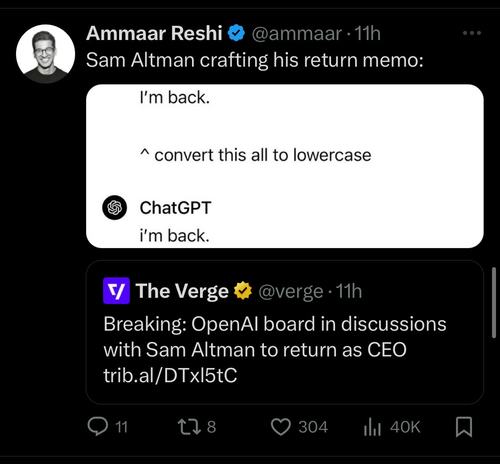500x464 pixels.
Task: Open the three-dot more options menu
Action: click(x=472, y=33)
